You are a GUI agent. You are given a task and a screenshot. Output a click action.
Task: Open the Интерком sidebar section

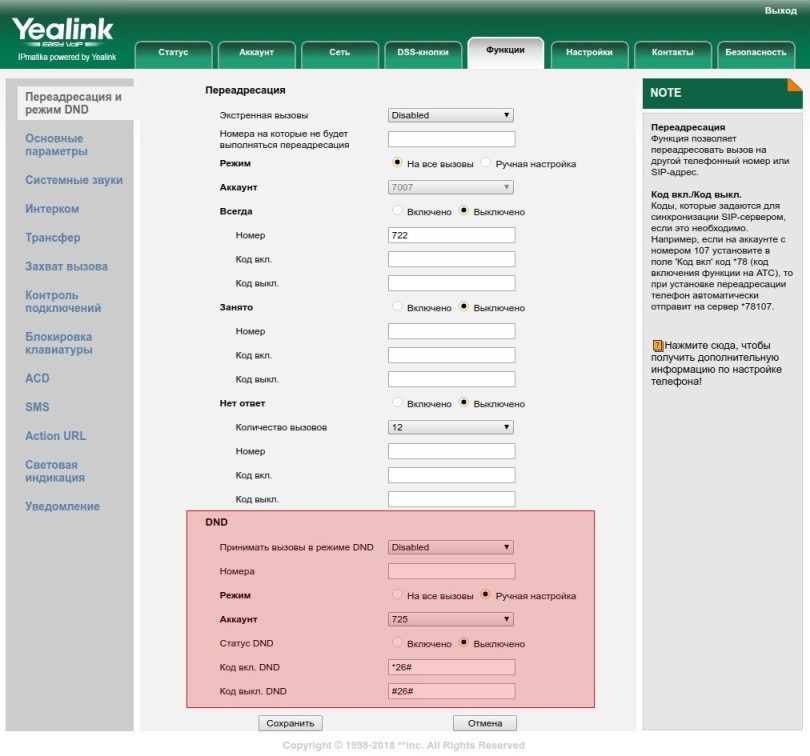(52, 209)
